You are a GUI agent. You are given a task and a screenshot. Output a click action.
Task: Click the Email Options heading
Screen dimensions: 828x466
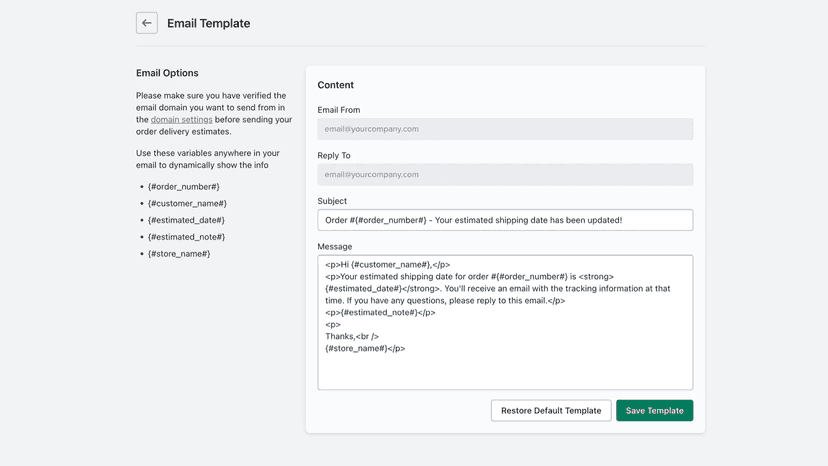[167, 73]
